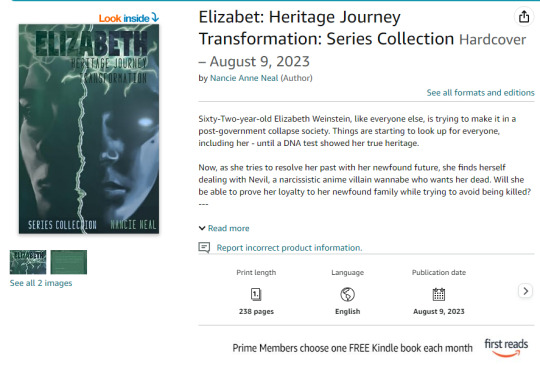Click the Look inside arrow badge

tap(129, 18)
